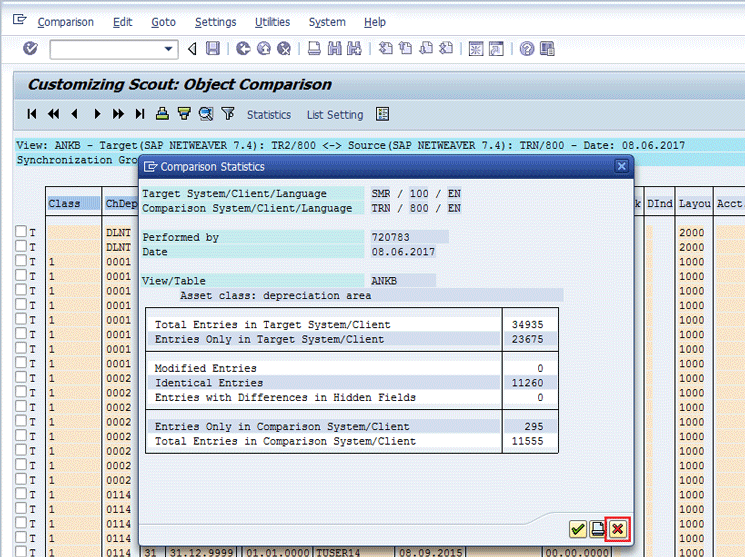Screen dimensions: 745x557
Task: Jump to the last entry with the last-page icon
Action: click(140, 114)
